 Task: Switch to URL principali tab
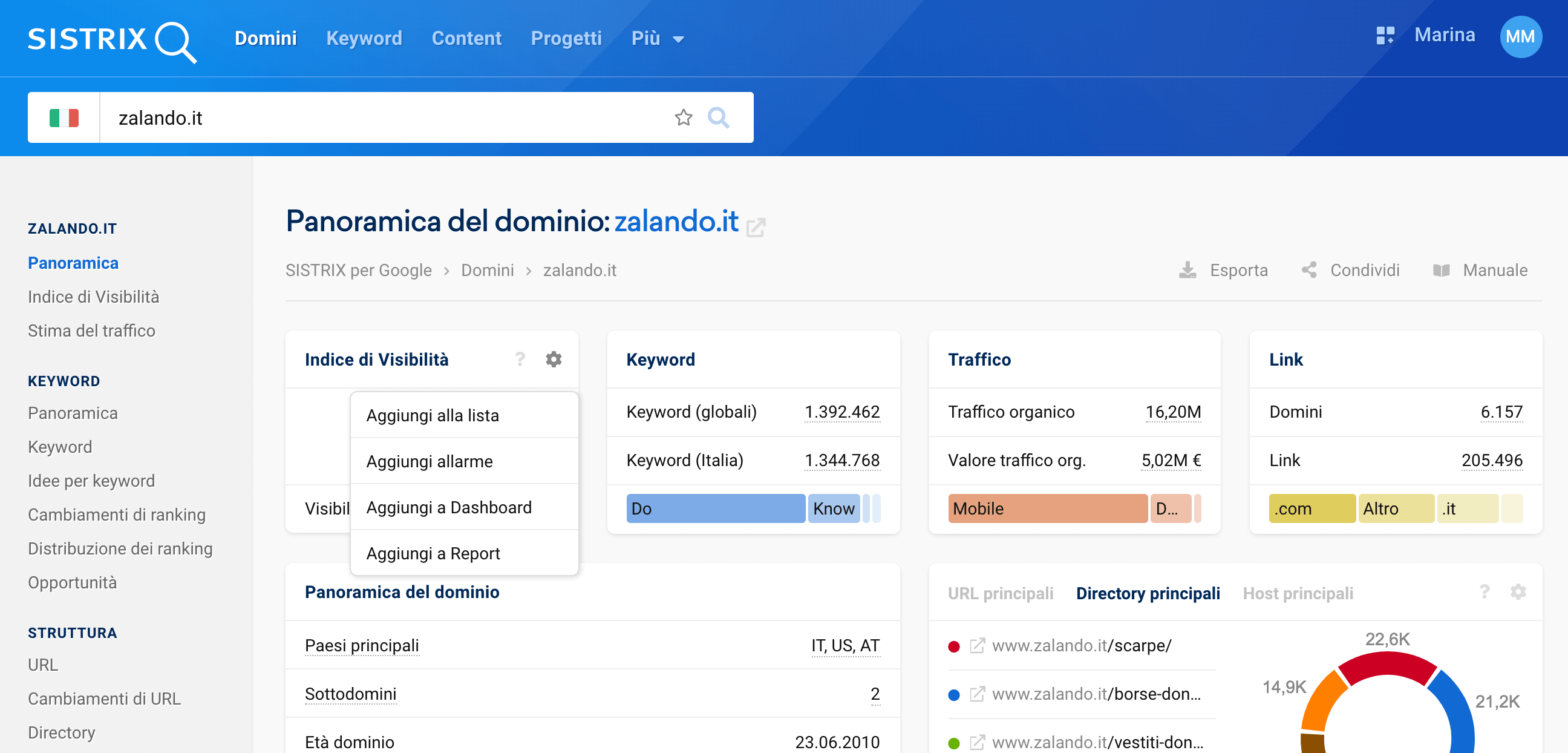pyautogui.click(x=1000, y=593)
